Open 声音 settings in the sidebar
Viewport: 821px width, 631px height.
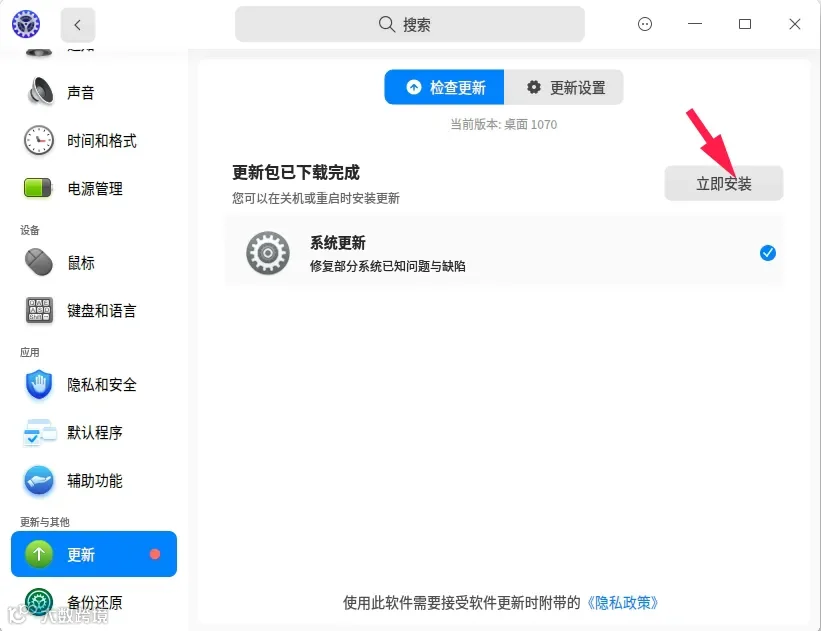94,92
